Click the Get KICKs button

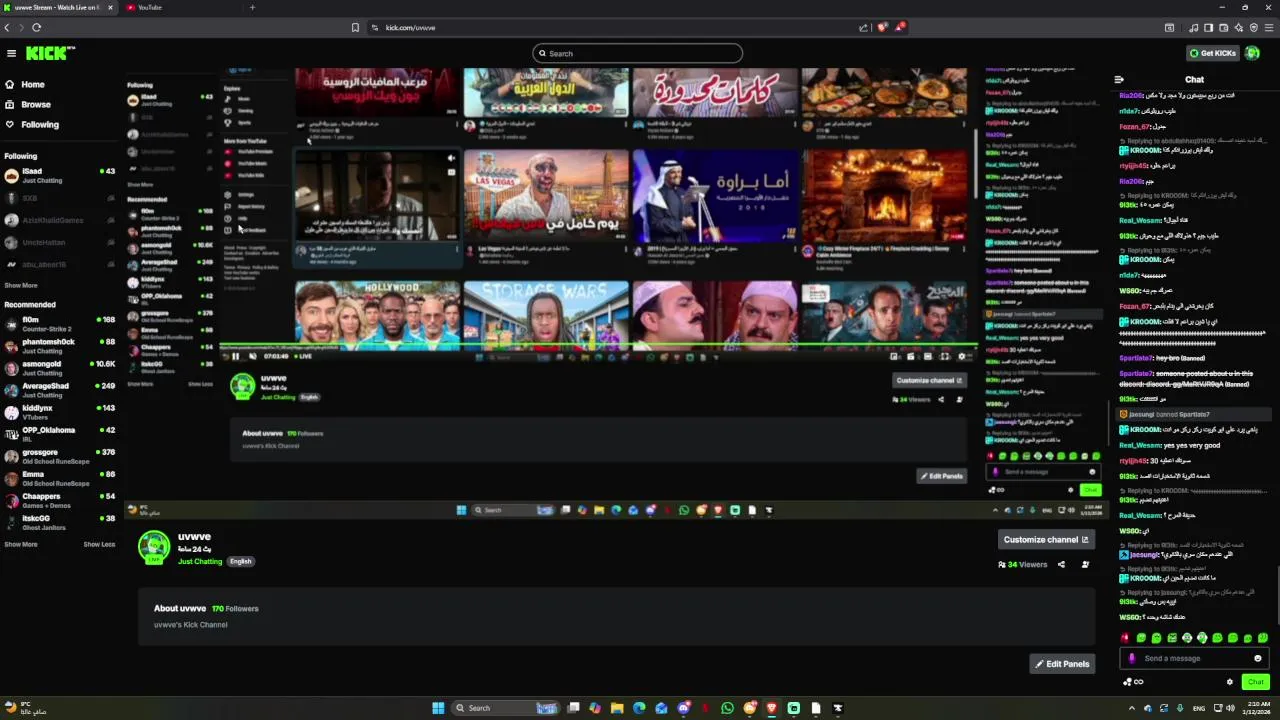[x=1213, y=53]
